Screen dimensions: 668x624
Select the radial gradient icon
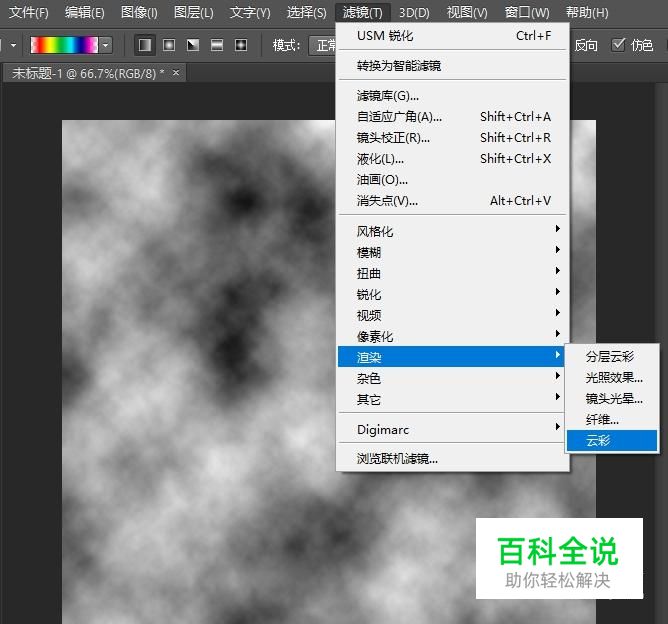(x=169, y=45)
